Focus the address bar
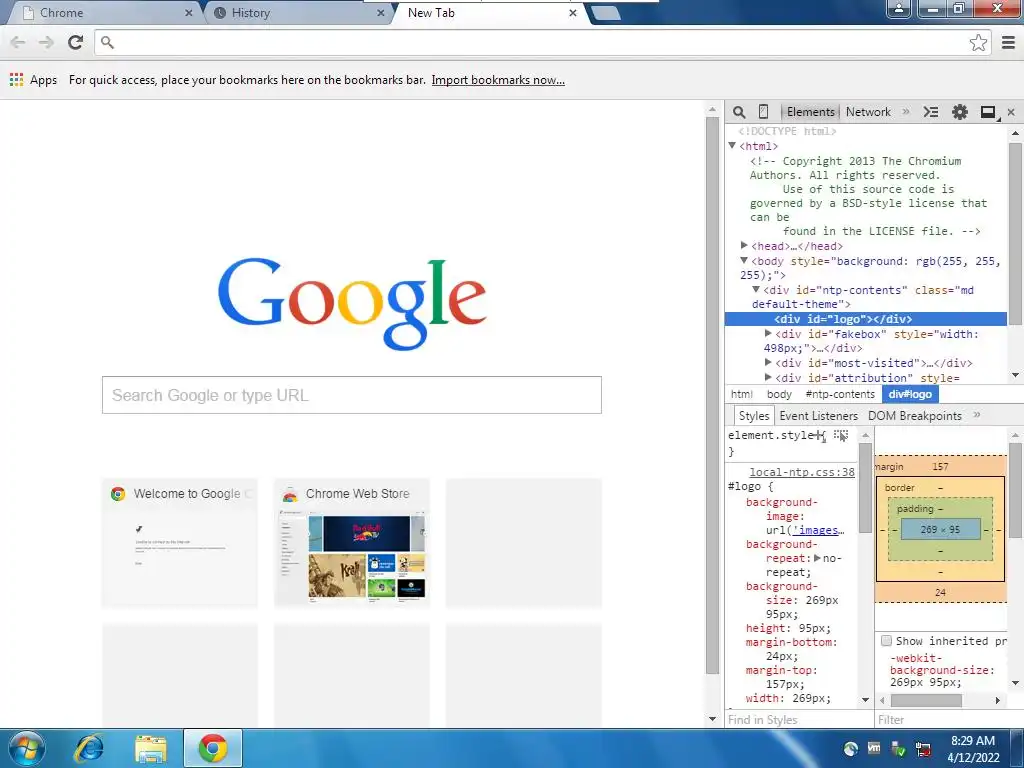 (536, 42)
